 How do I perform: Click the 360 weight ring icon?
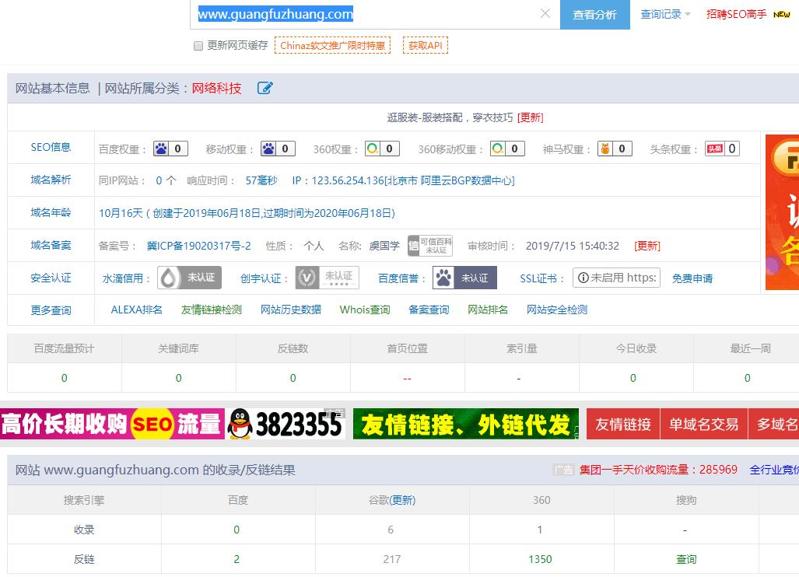click(x=372, y=149)
